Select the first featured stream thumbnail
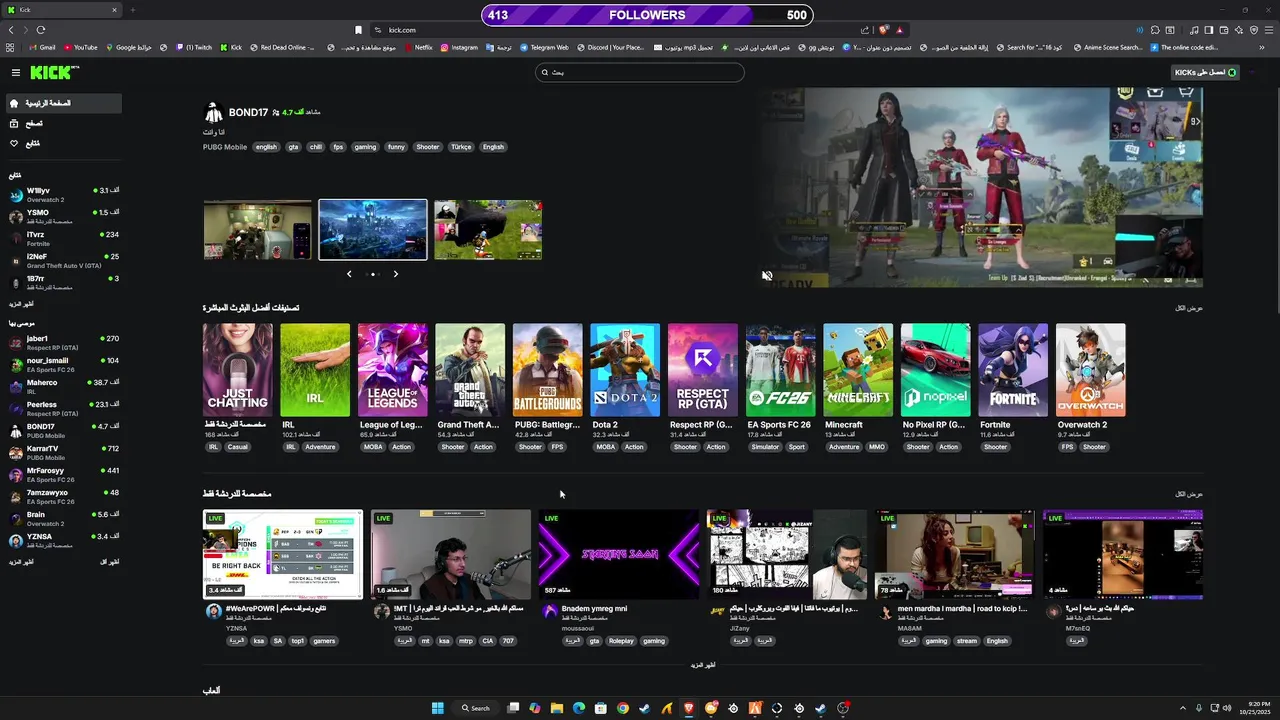This screenshot has width=1280, height=720. [258, 230]
